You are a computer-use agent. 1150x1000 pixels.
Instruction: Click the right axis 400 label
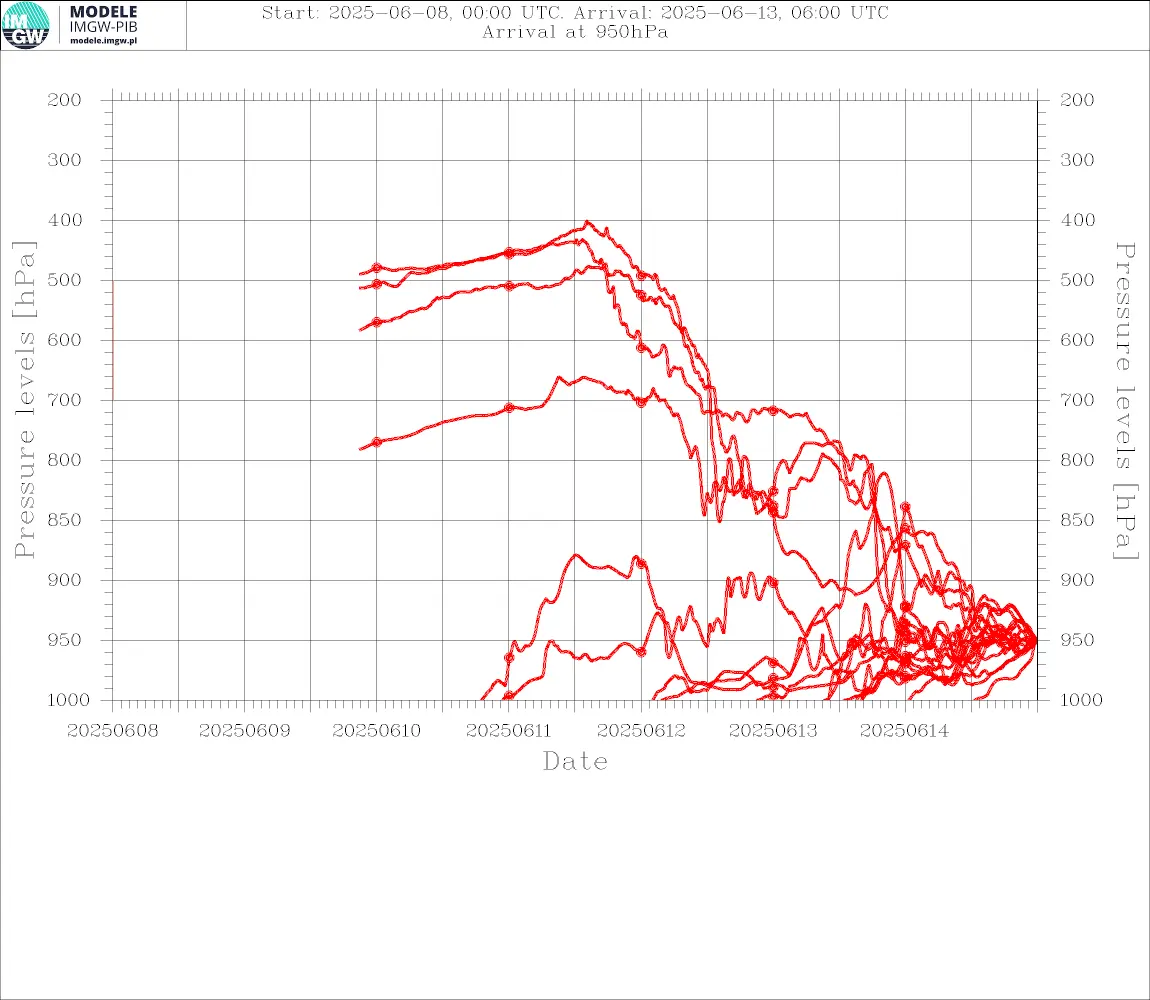(1077, 220)
